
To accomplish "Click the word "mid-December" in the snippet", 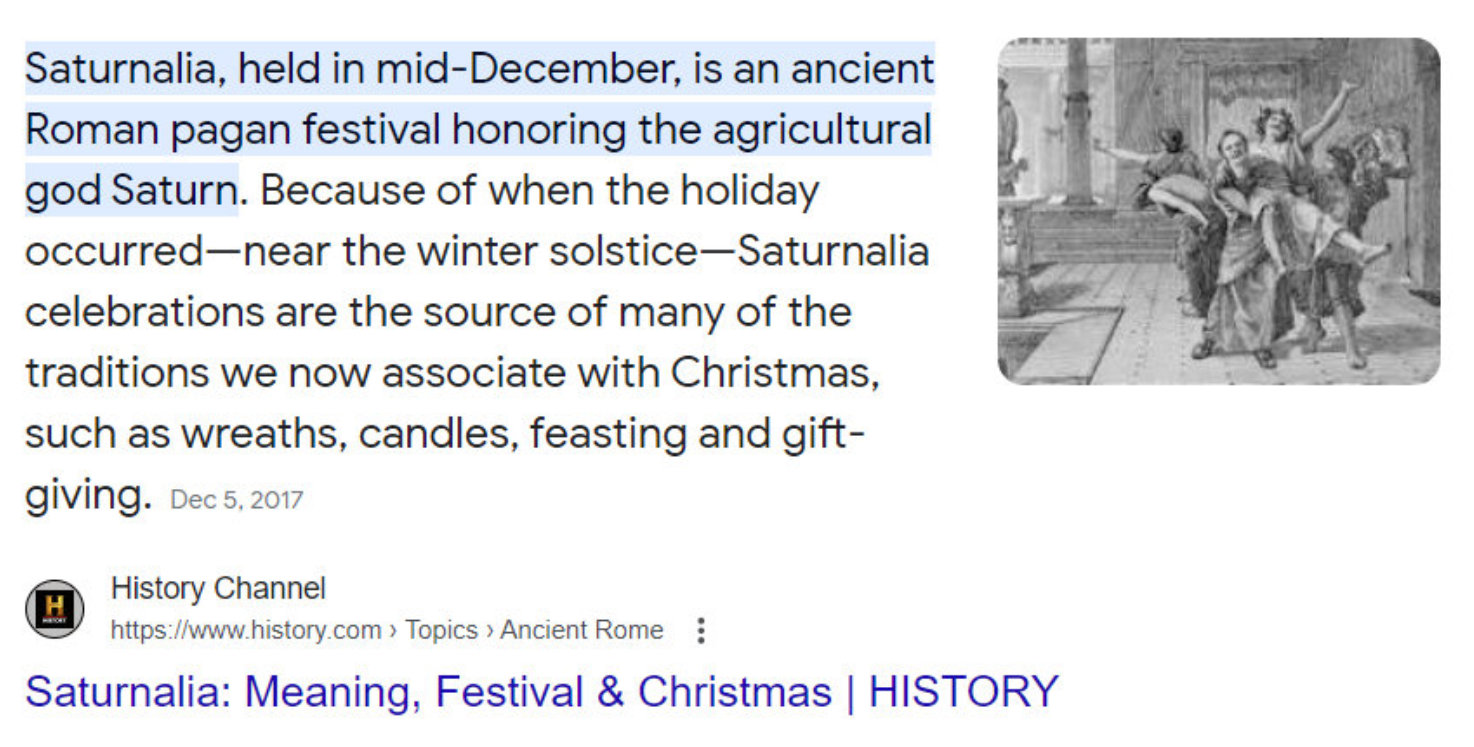I will [x=530, y=69].
